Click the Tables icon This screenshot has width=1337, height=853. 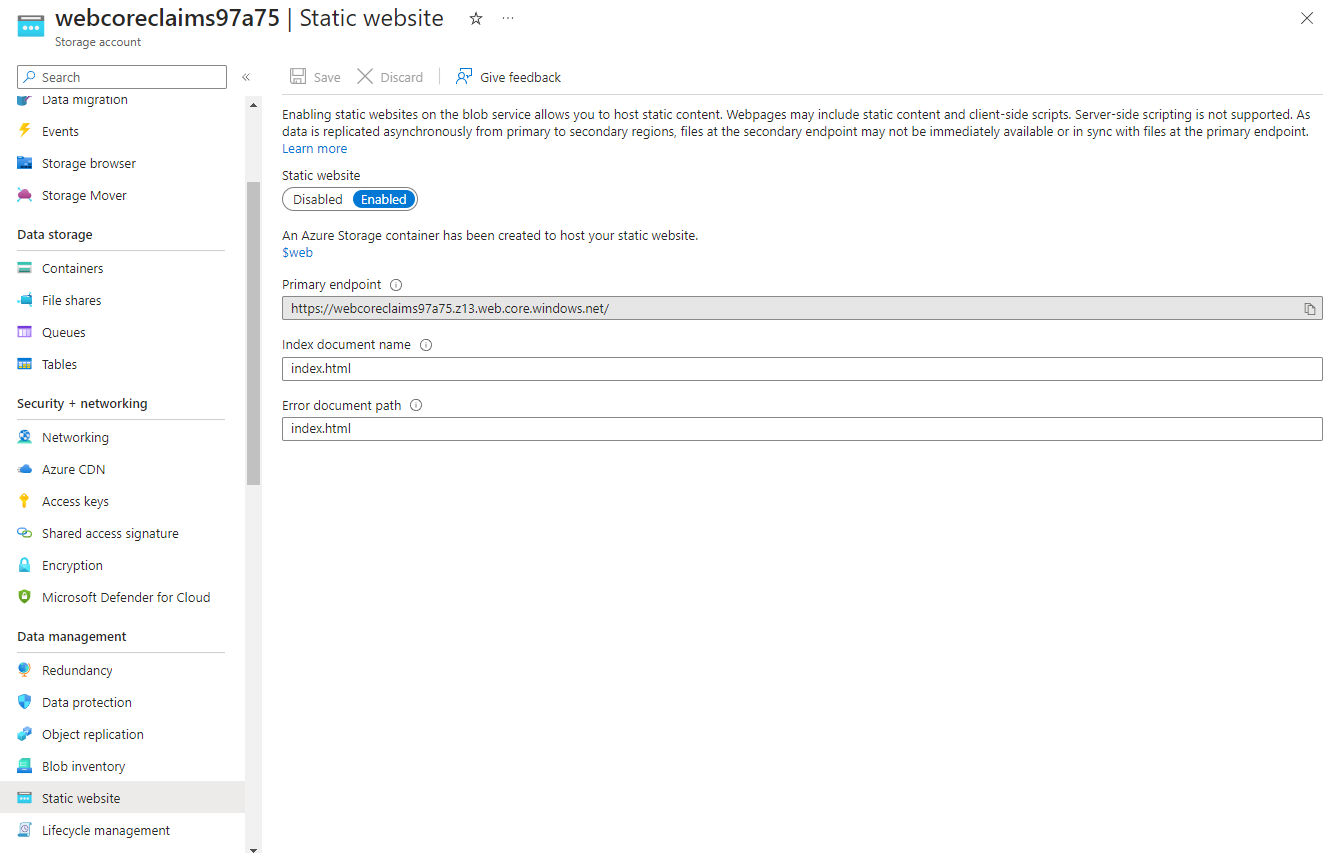tap(25, 364)
